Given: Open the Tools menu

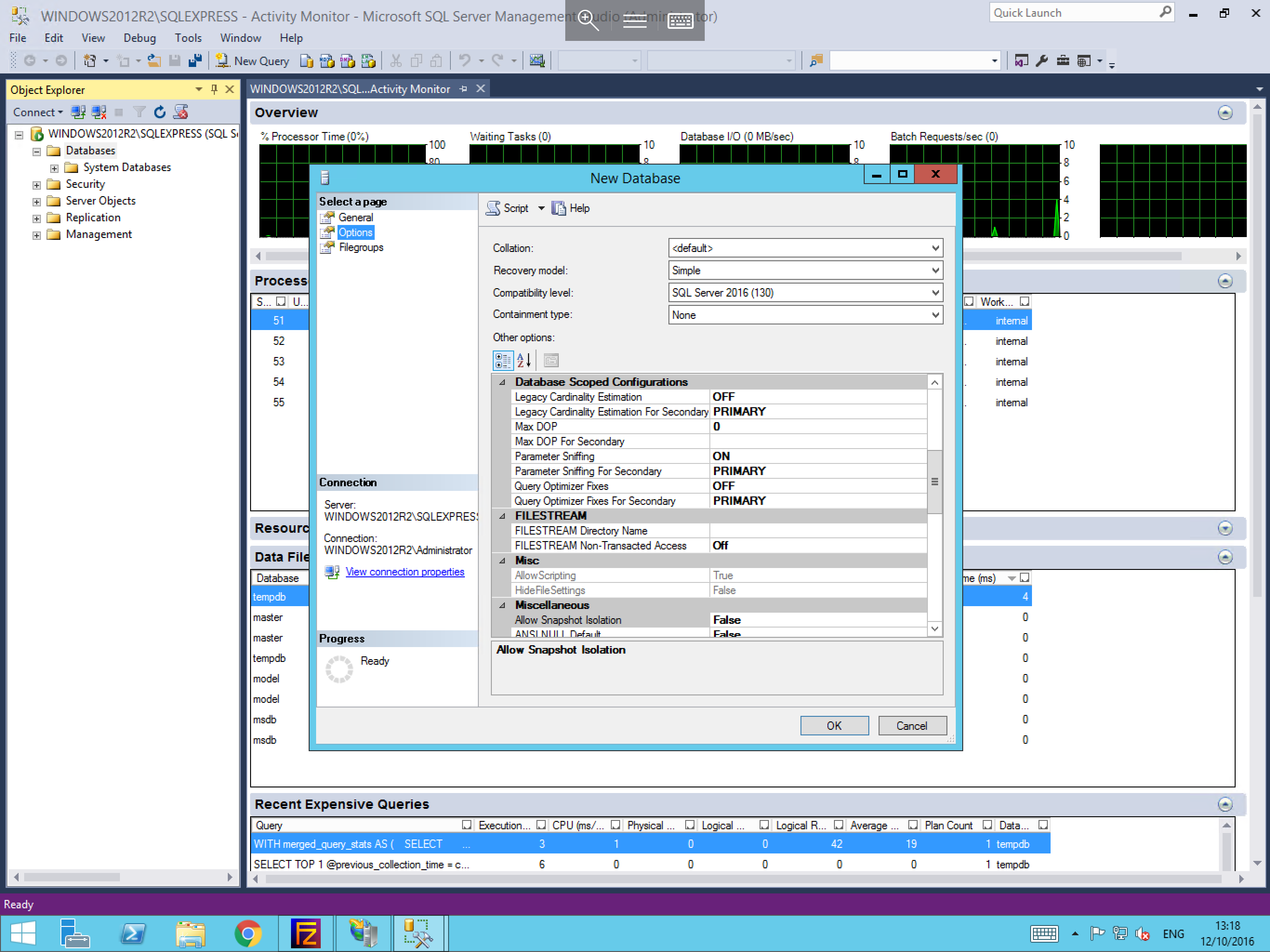Looking at the screenshot, I should point(188,38).
